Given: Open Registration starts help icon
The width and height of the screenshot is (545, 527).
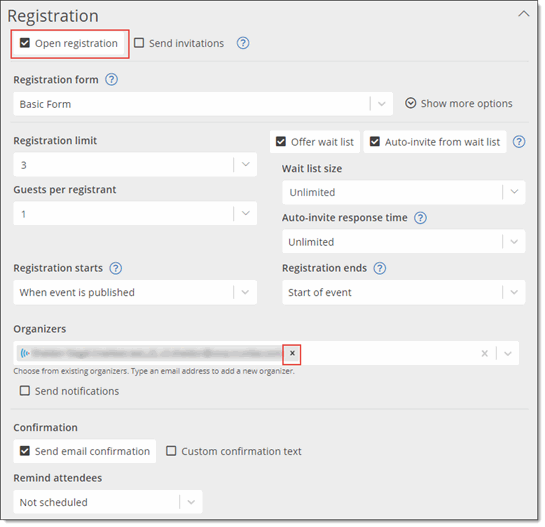Looking at the screenshot, I should click(115, 268).
